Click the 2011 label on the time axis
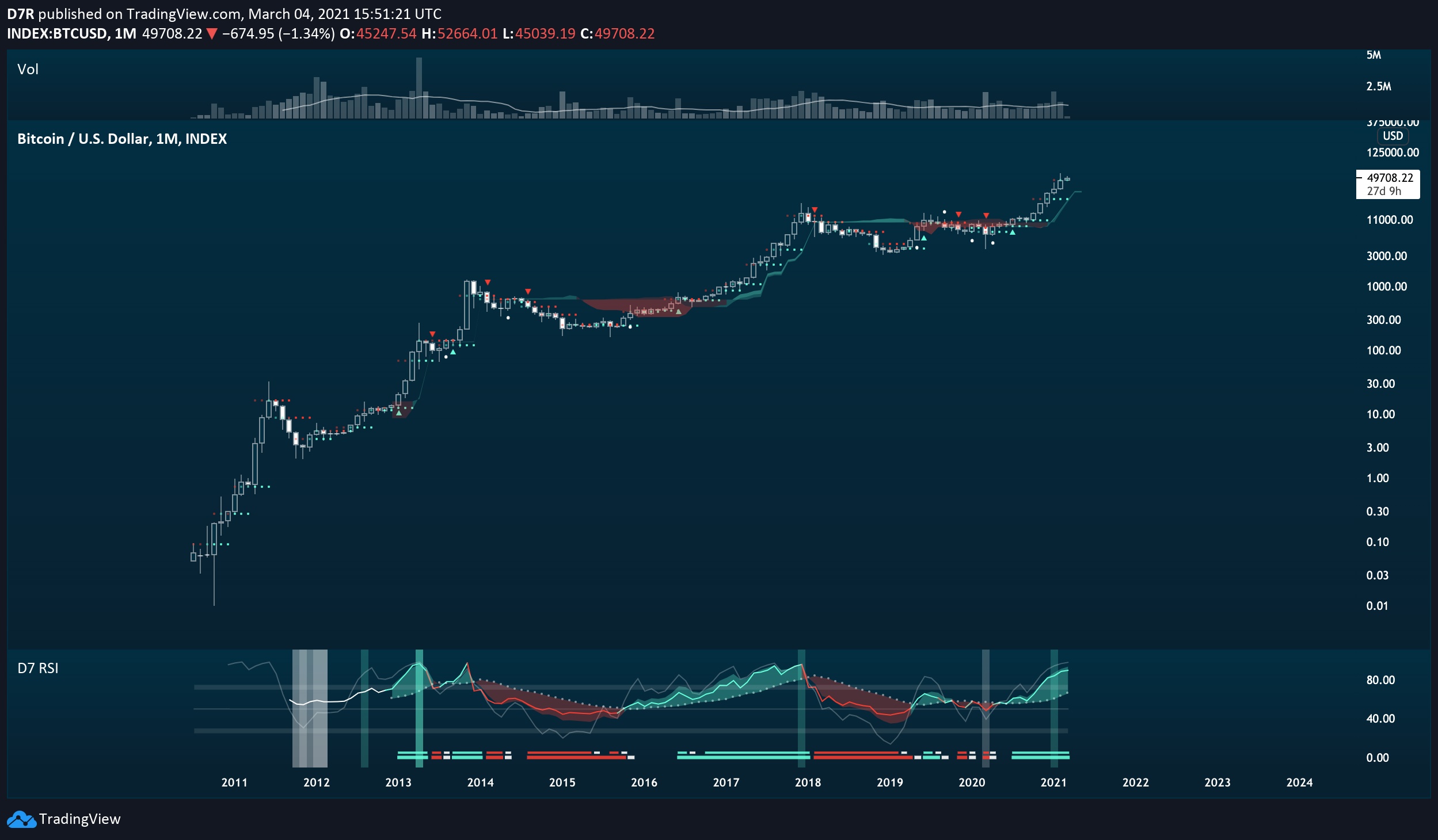Screen dimensions: 1438x840 (x=234, y=782)
